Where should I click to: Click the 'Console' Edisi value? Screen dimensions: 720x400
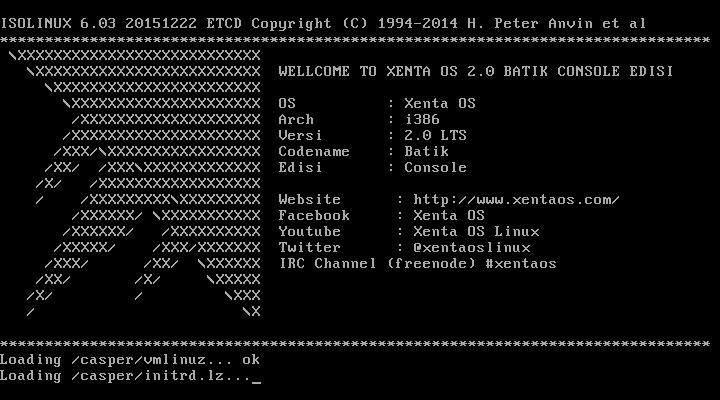(435, 168)
